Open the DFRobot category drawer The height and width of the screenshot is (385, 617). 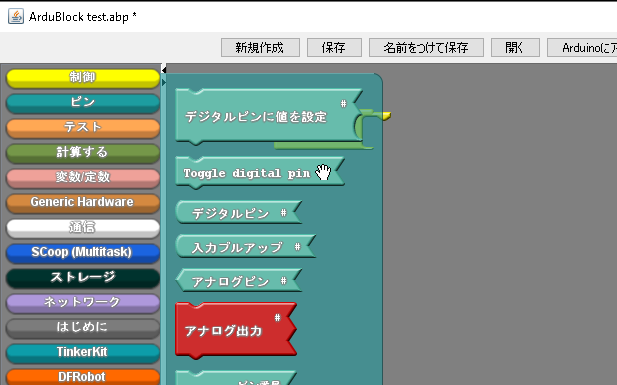pos(83,377)
